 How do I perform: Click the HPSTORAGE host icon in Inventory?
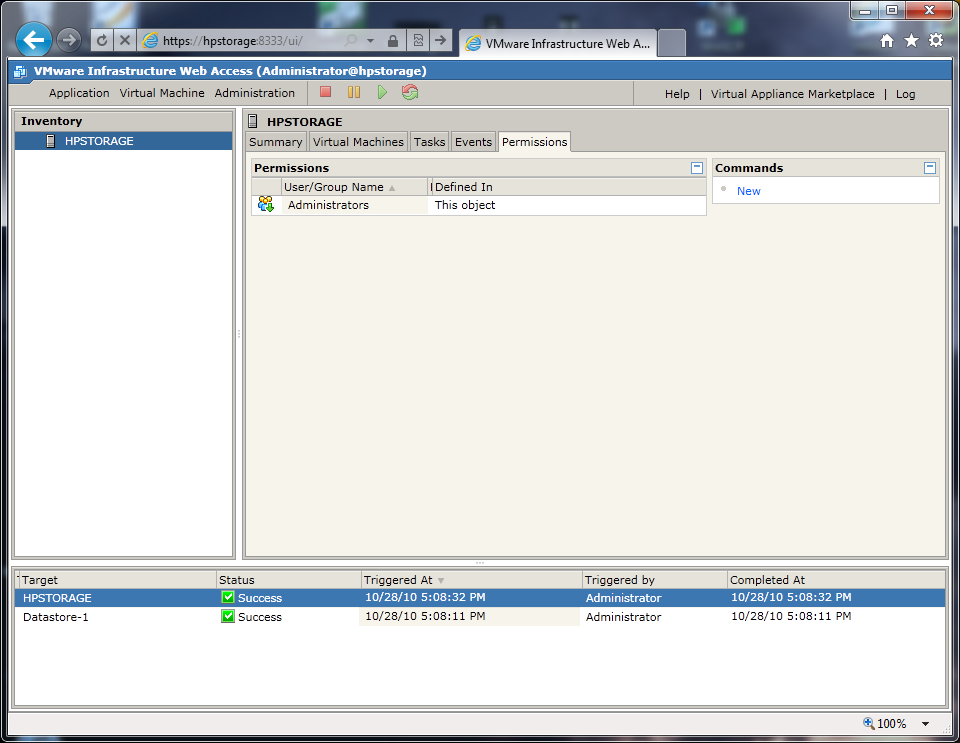(x=51, y=141)
